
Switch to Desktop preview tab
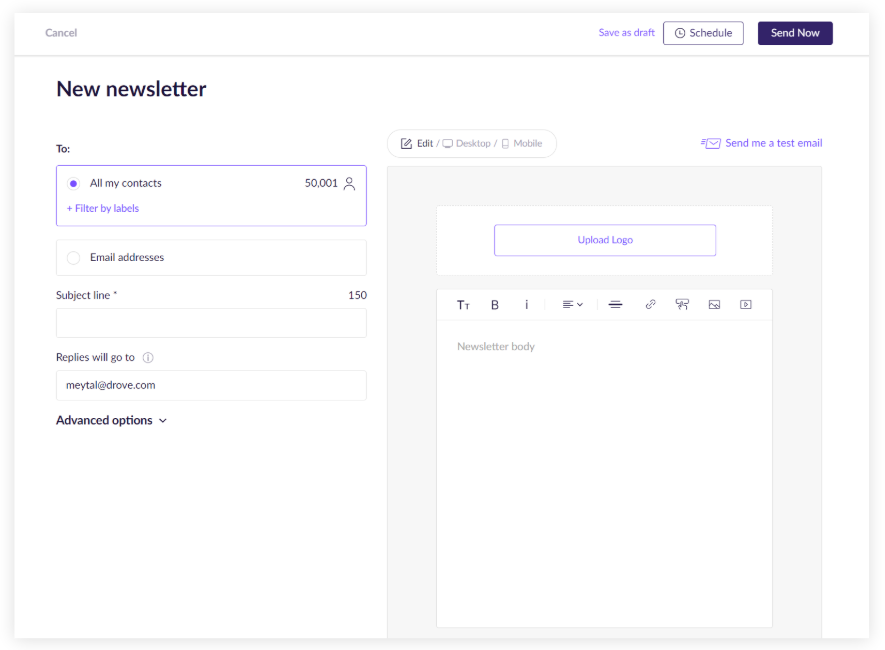(x=467, y=144)
